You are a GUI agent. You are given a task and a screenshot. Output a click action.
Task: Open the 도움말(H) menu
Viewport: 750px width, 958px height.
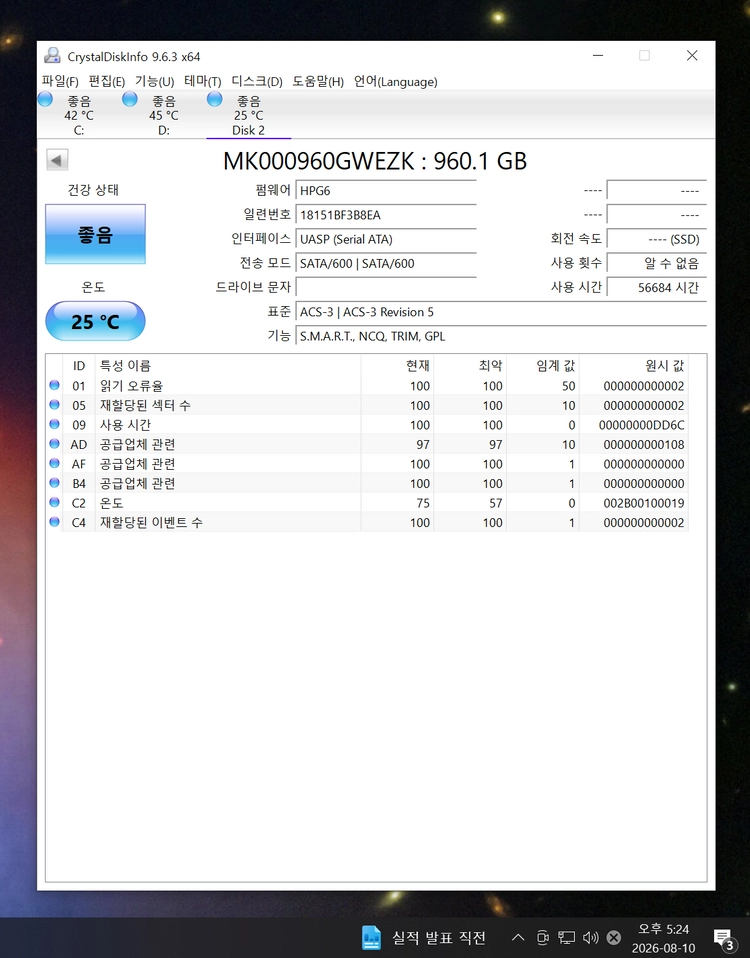point(318,81)
